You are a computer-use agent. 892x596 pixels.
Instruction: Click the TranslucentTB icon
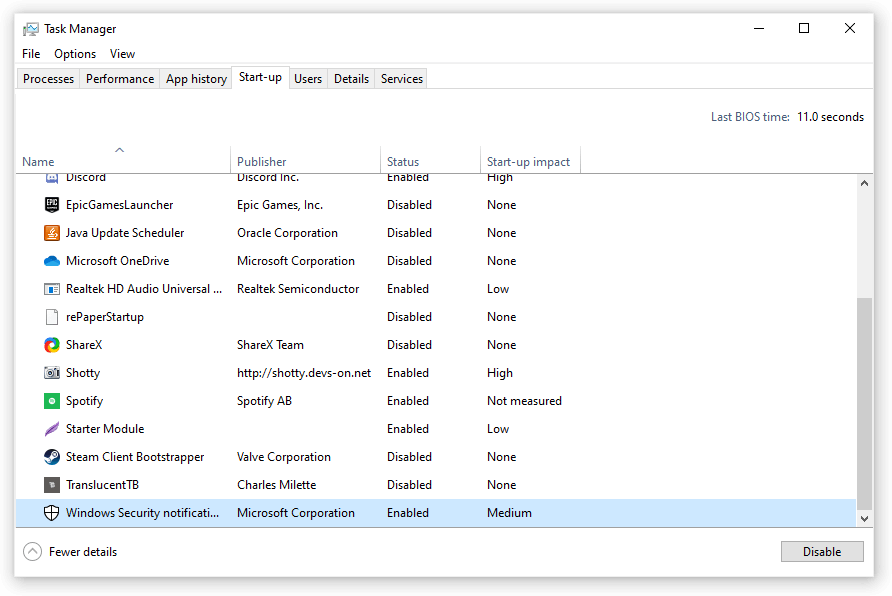point(52,485)
